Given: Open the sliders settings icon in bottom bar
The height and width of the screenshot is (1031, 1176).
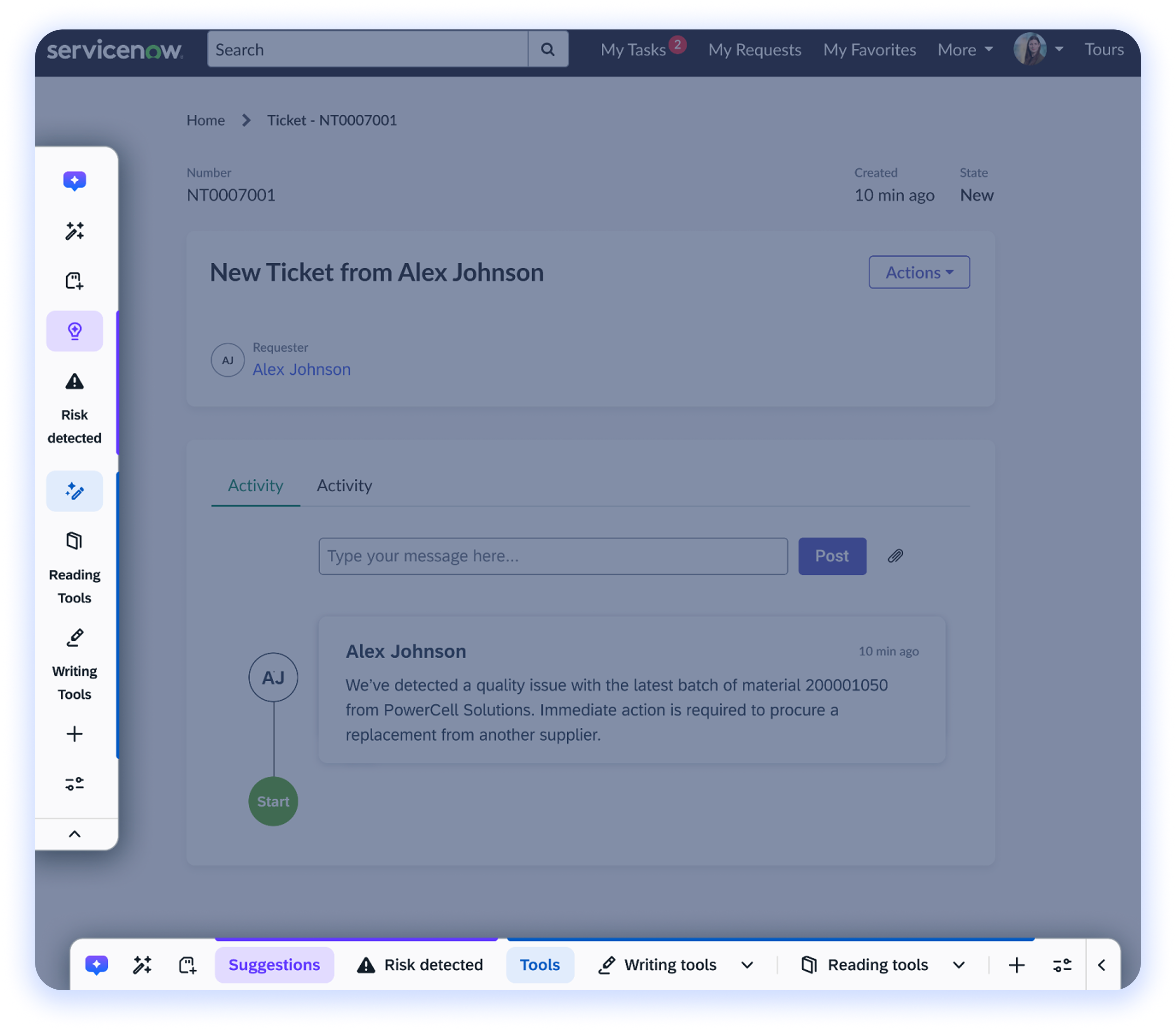Looking at the screenshot, I should pyautogui.click(x=1062, y=965).
